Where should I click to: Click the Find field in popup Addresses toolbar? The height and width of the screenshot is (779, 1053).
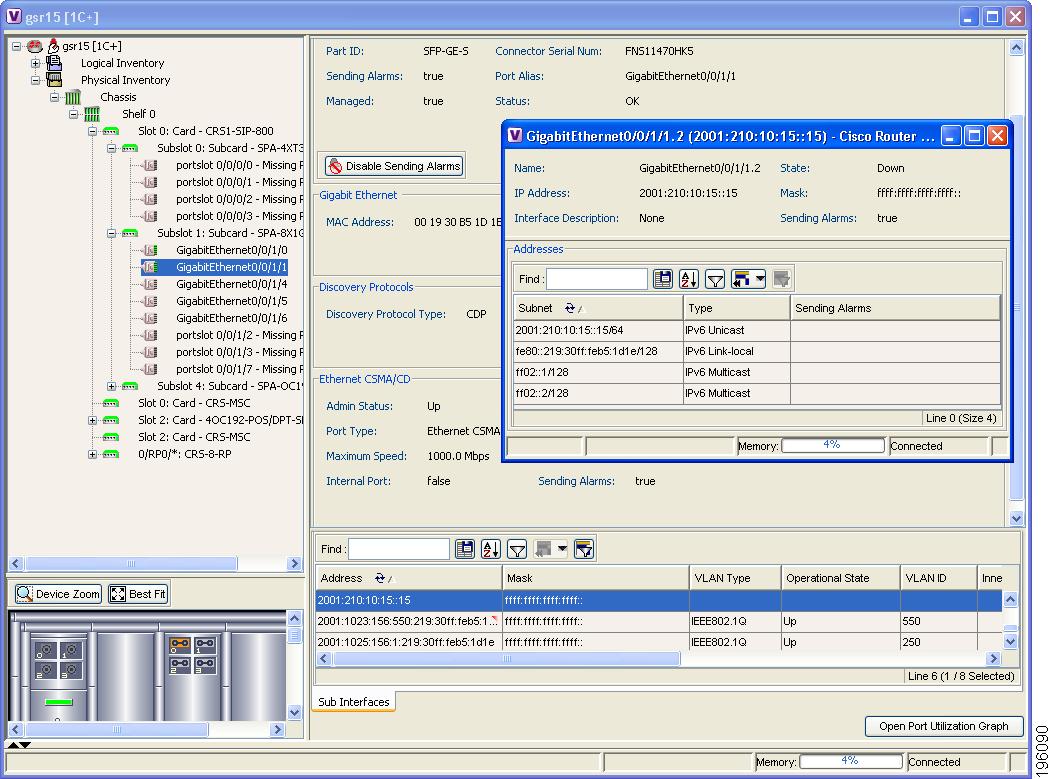click(x=597, y=279)
